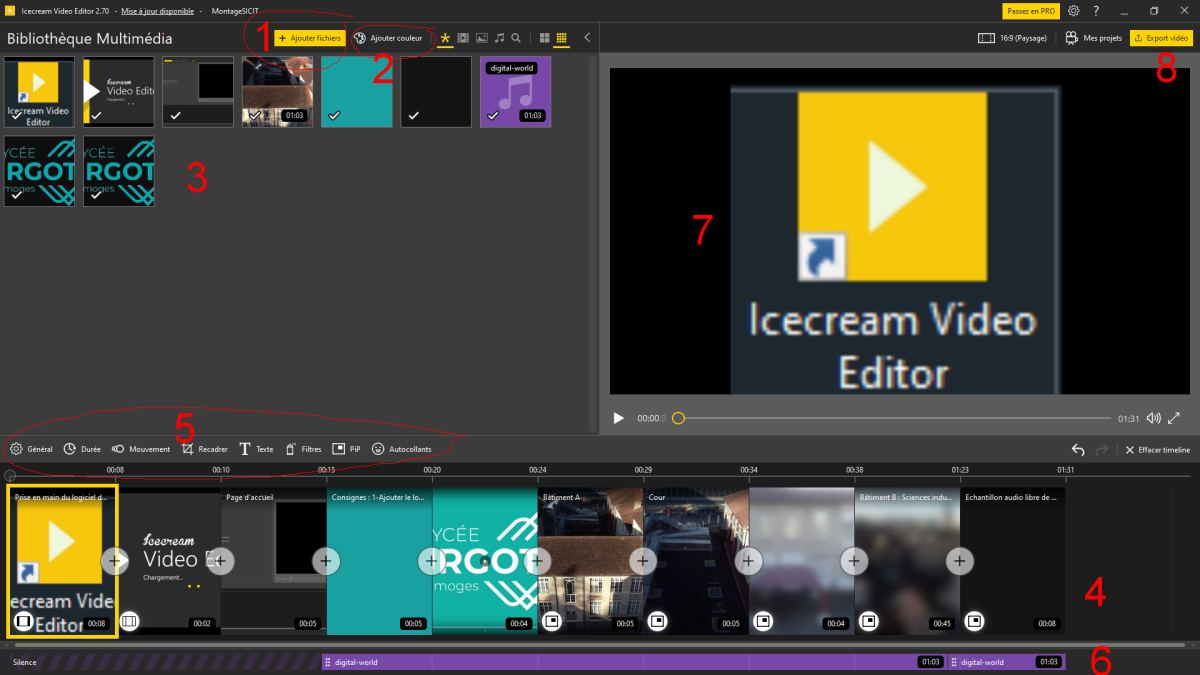Select the Bâtiment A clip on timeline
1200x675 pixels.
pos(590,561)
